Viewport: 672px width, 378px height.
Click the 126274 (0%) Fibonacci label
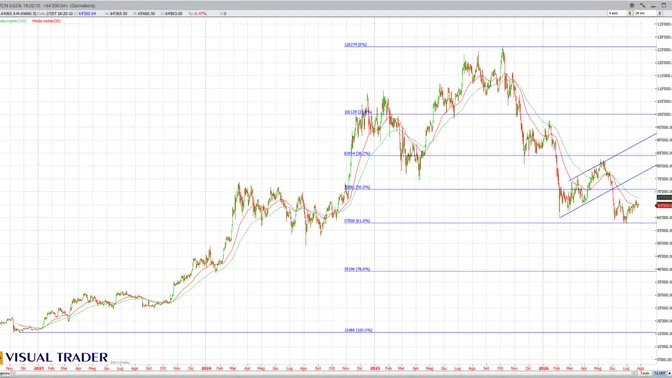point(355,45)
